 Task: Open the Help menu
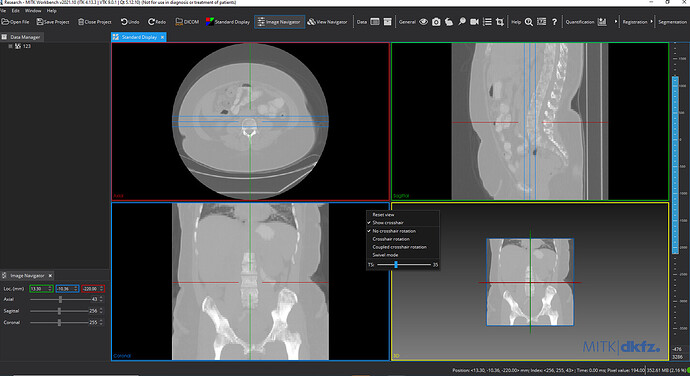pyautogui.click(x=51, y=11)
